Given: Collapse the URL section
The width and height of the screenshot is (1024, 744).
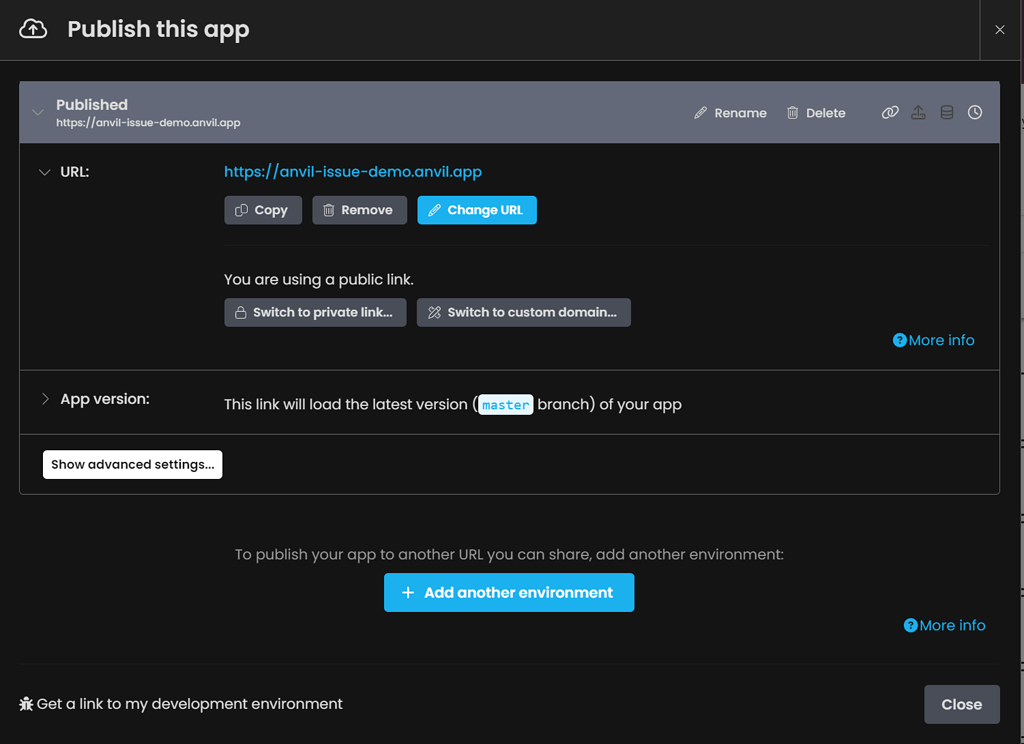Looking at the screenshot, I should 44,171.
